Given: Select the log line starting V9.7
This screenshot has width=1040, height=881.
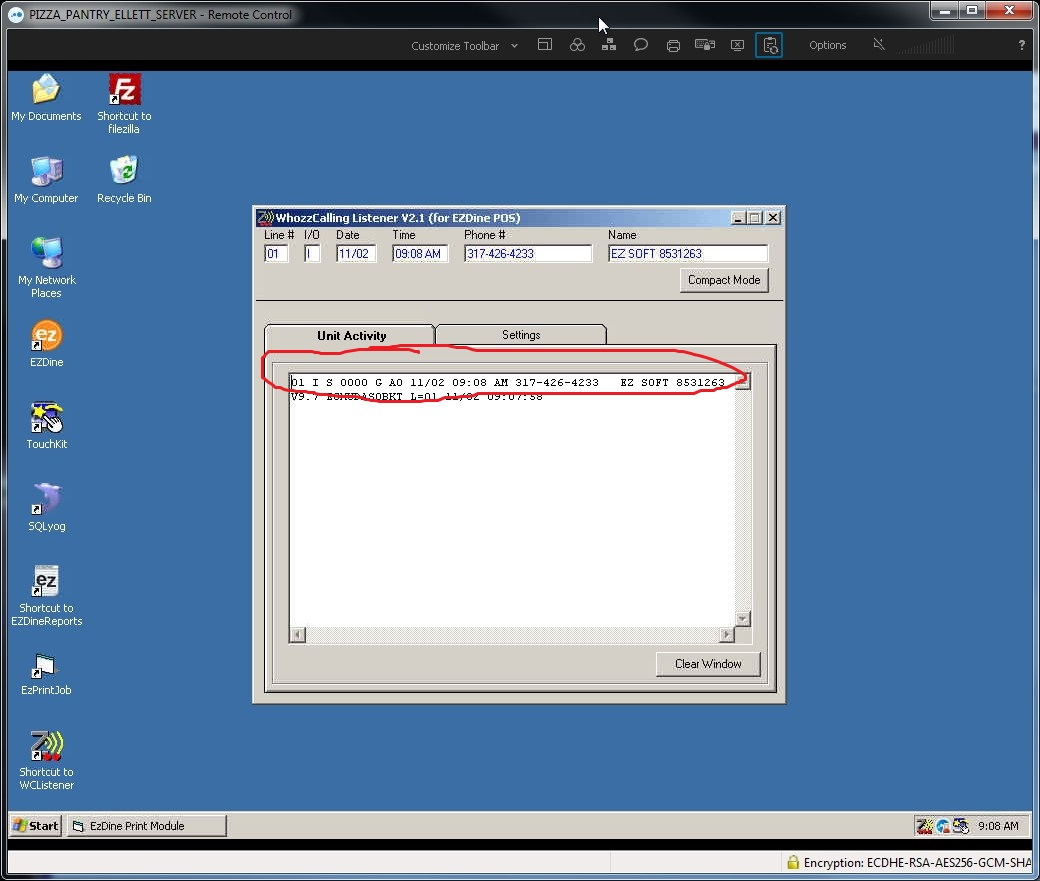Looking at the screenshot, I should point(417,397).
